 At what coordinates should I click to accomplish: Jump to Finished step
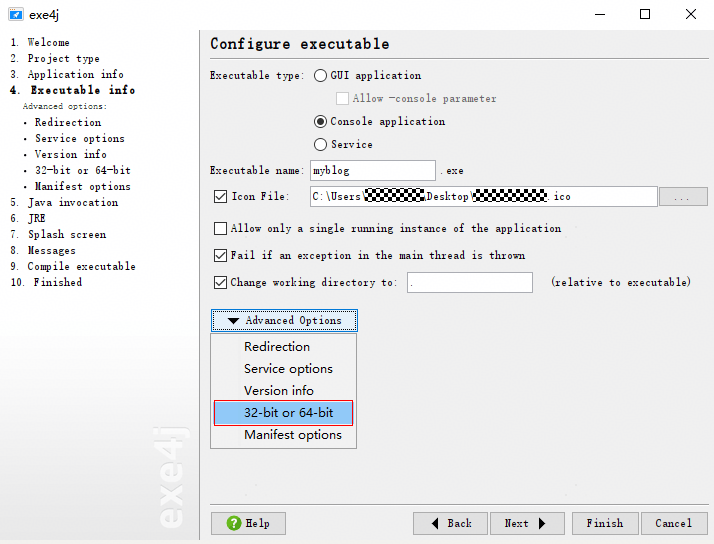46,282
